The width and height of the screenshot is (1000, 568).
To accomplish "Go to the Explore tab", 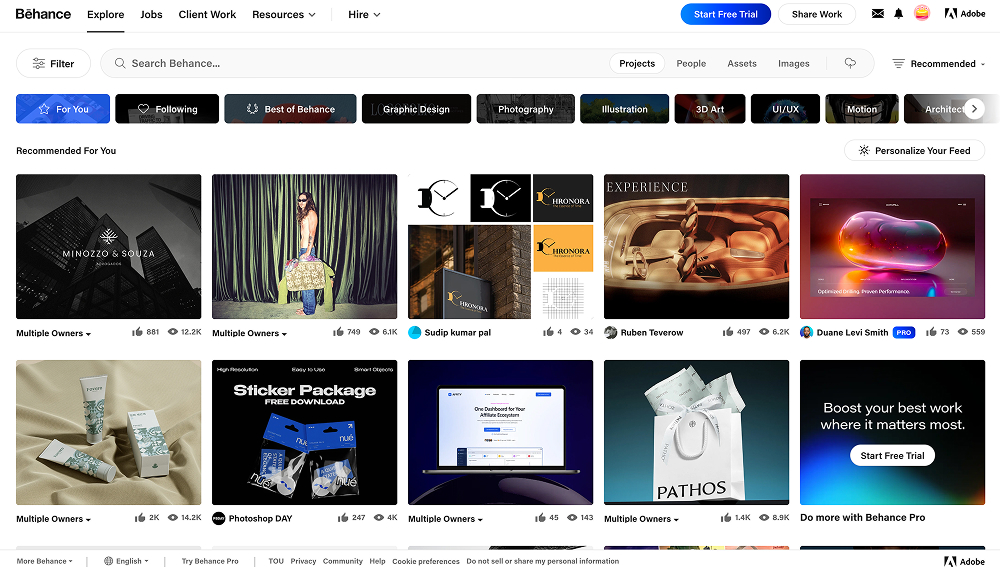I will click(x=106, y=14).
